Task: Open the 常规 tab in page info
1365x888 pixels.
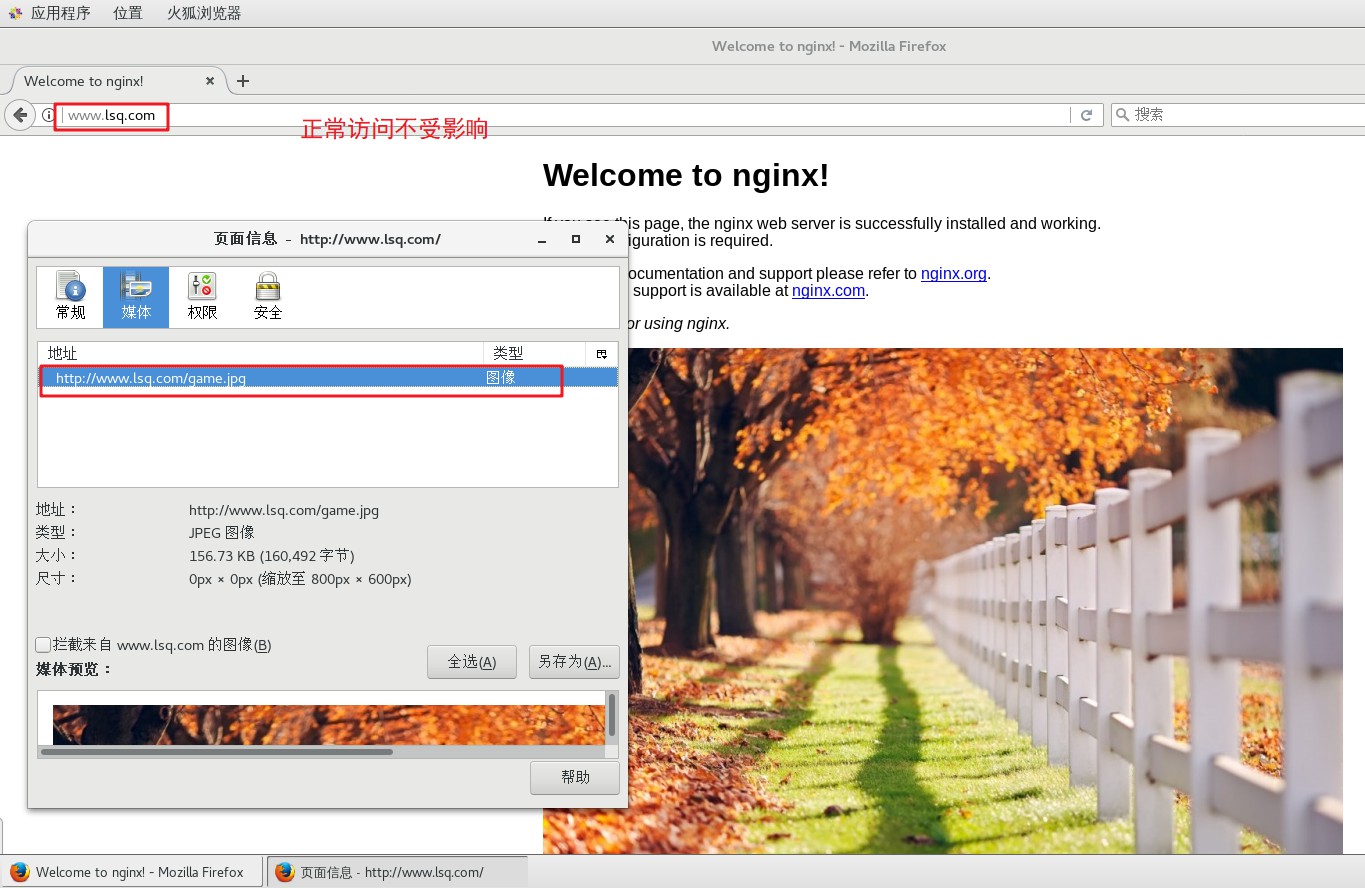Action: tap(70, 297)
